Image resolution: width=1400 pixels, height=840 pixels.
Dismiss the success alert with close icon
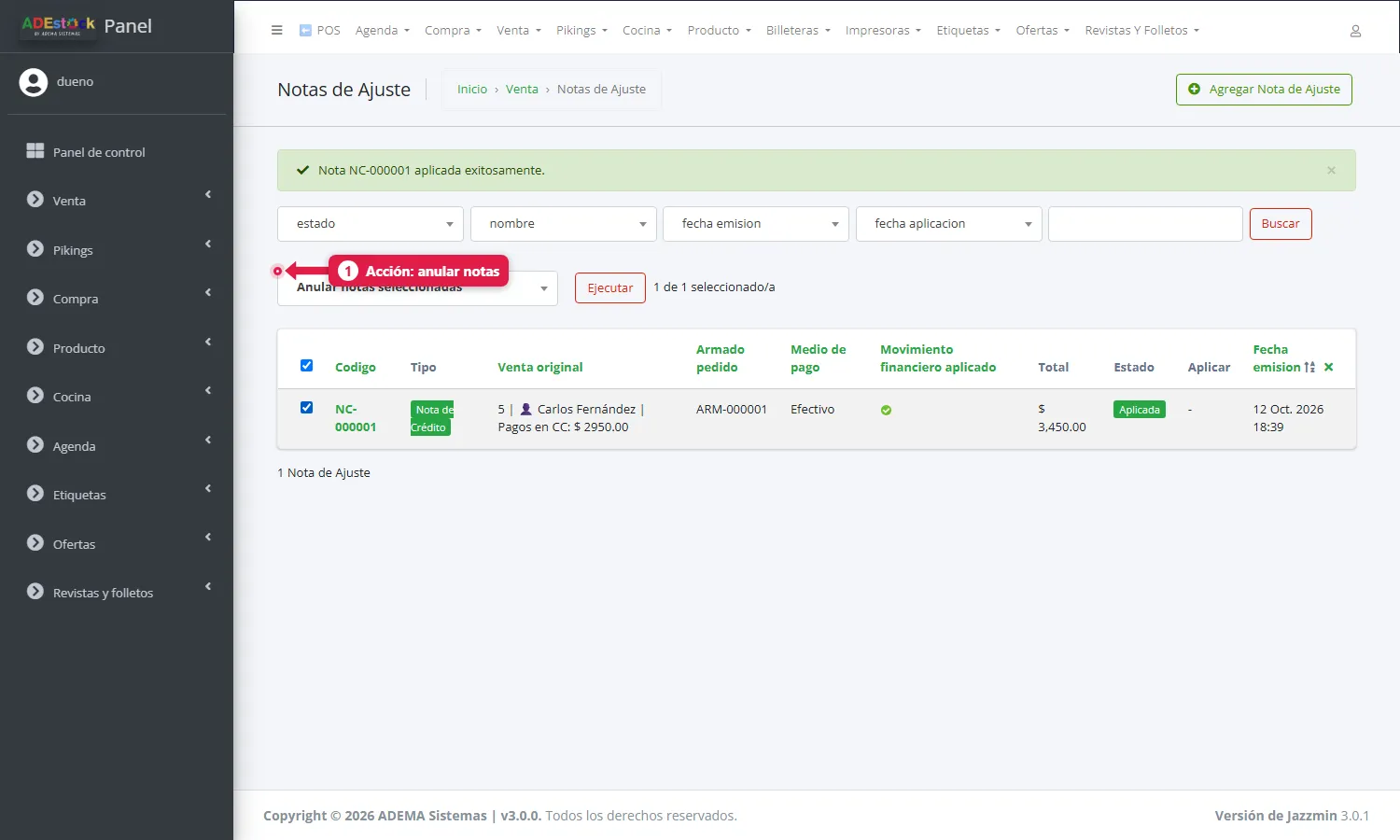coord(1331,170)
